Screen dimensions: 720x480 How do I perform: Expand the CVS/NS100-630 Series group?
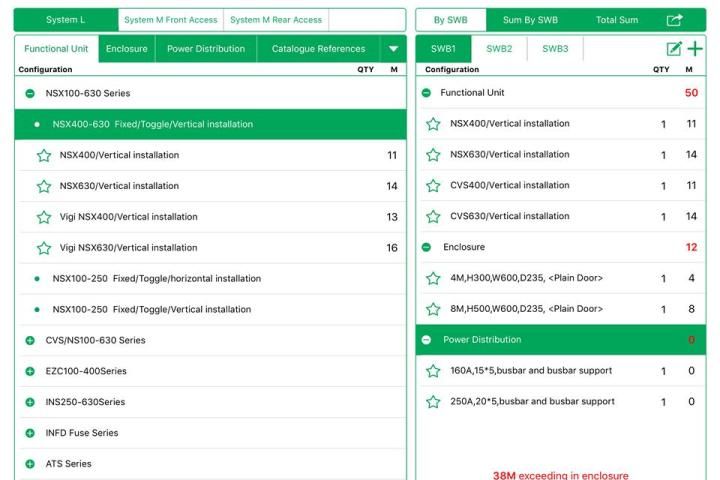pos(30,341)
